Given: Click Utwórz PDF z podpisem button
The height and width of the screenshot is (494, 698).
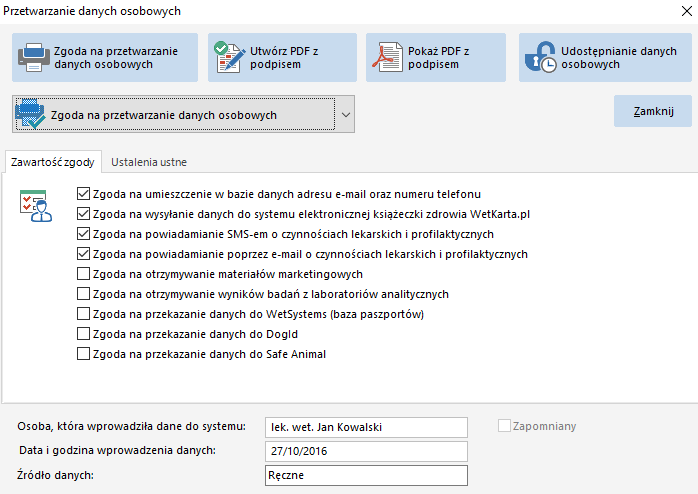Looking at the screenshot, I should (x=282, y=57).
